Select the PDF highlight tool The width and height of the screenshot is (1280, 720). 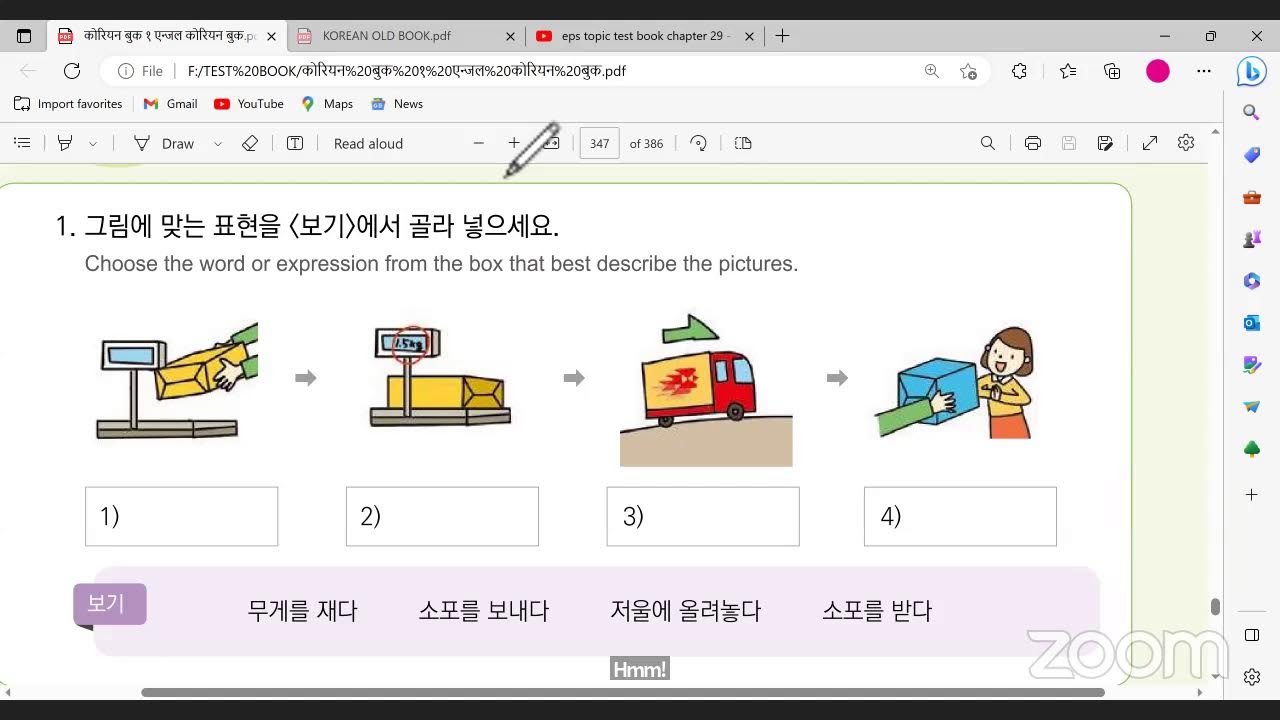click(65, 143)
